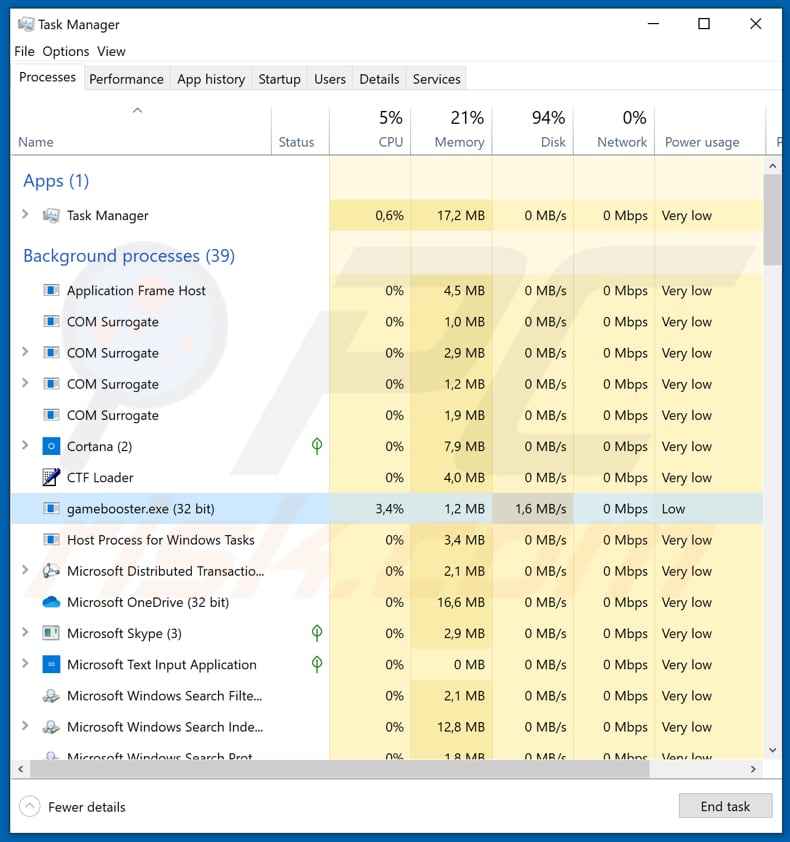Viewport: 790px width, 842px height.
Task: Click the Background processes (39) heading
Action: tap(129, 256)
